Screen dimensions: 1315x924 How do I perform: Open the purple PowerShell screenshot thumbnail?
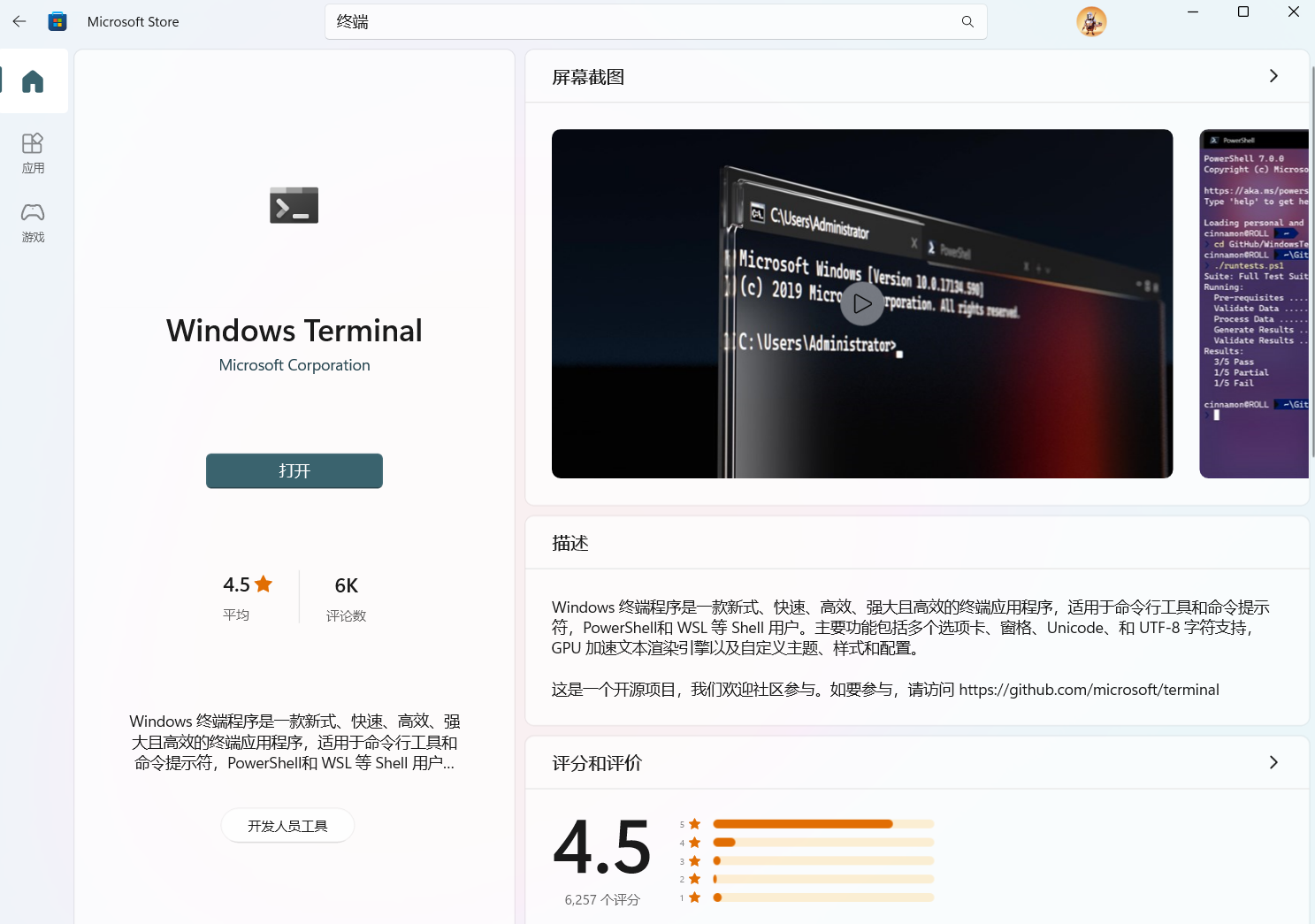click(x=1254, y=304)
